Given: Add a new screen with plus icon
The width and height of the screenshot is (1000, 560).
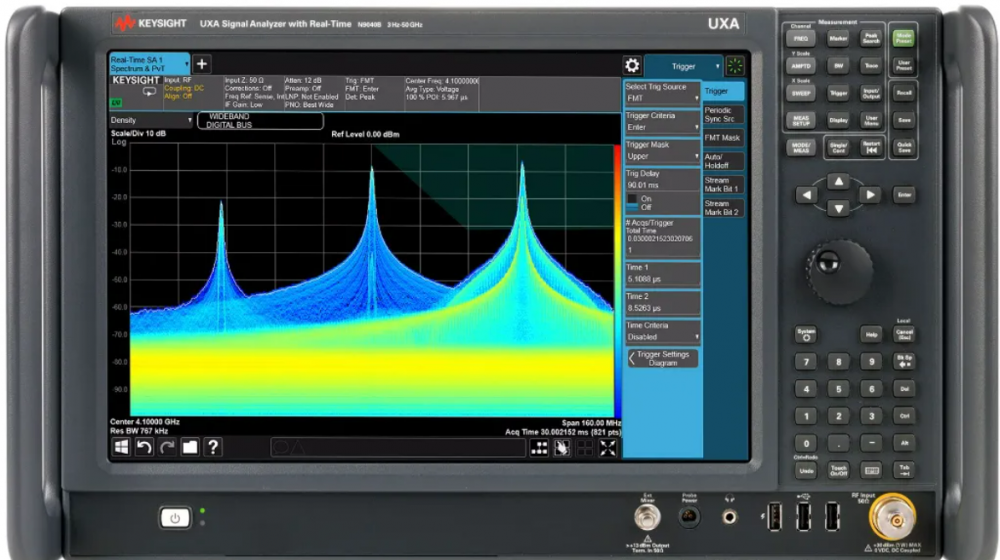Looking at the screenshot, I should 202,64.
